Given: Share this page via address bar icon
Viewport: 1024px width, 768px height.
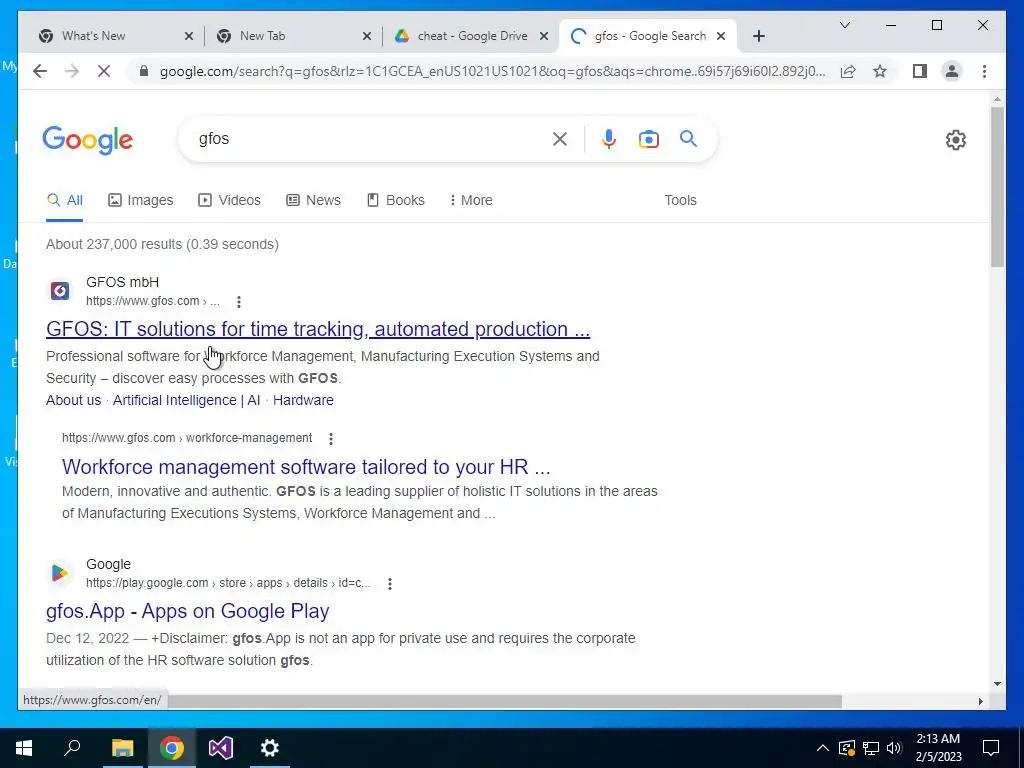Looking at the screenshot, I should pos(848,71).
